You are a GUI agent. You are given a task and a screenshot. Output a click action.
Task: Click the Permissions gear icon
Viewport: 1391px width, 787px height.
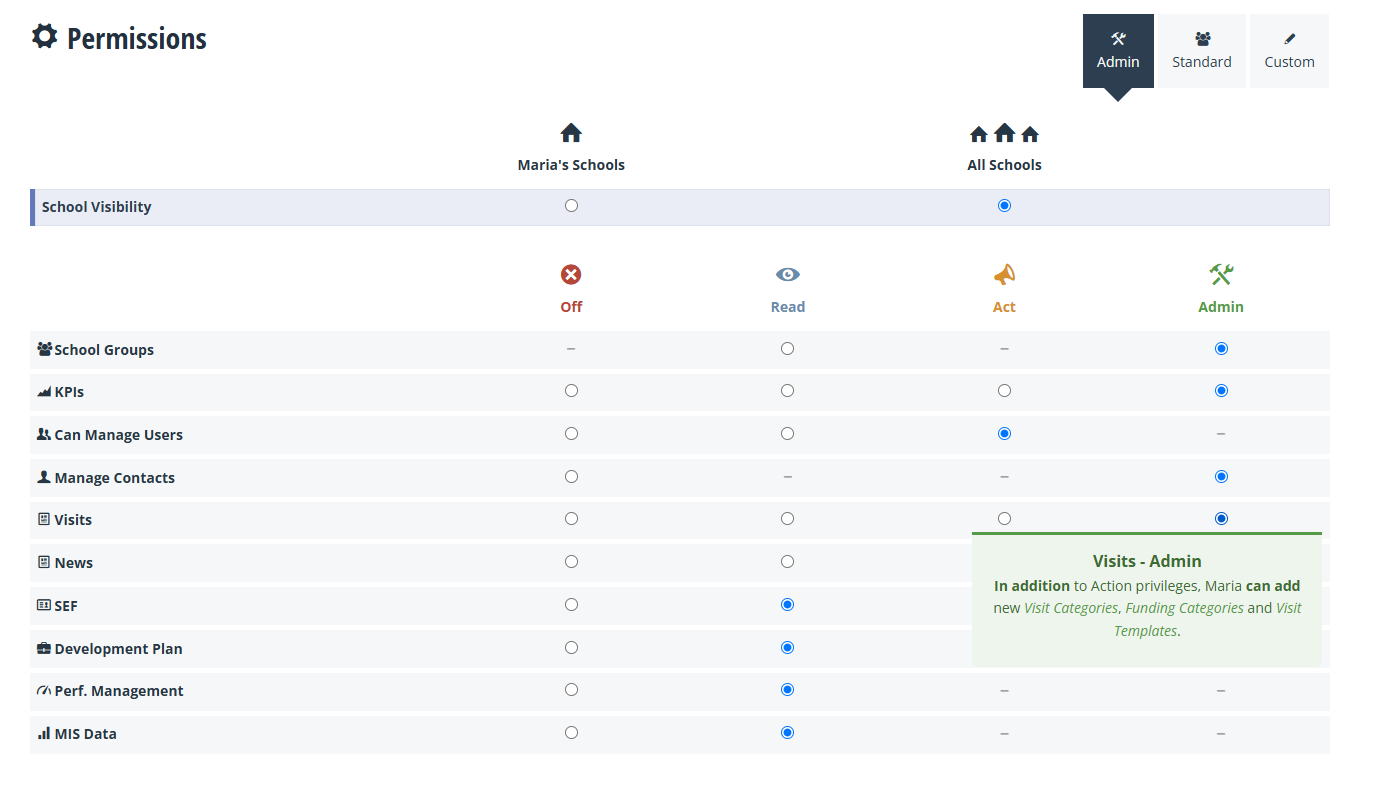point(44,37)
